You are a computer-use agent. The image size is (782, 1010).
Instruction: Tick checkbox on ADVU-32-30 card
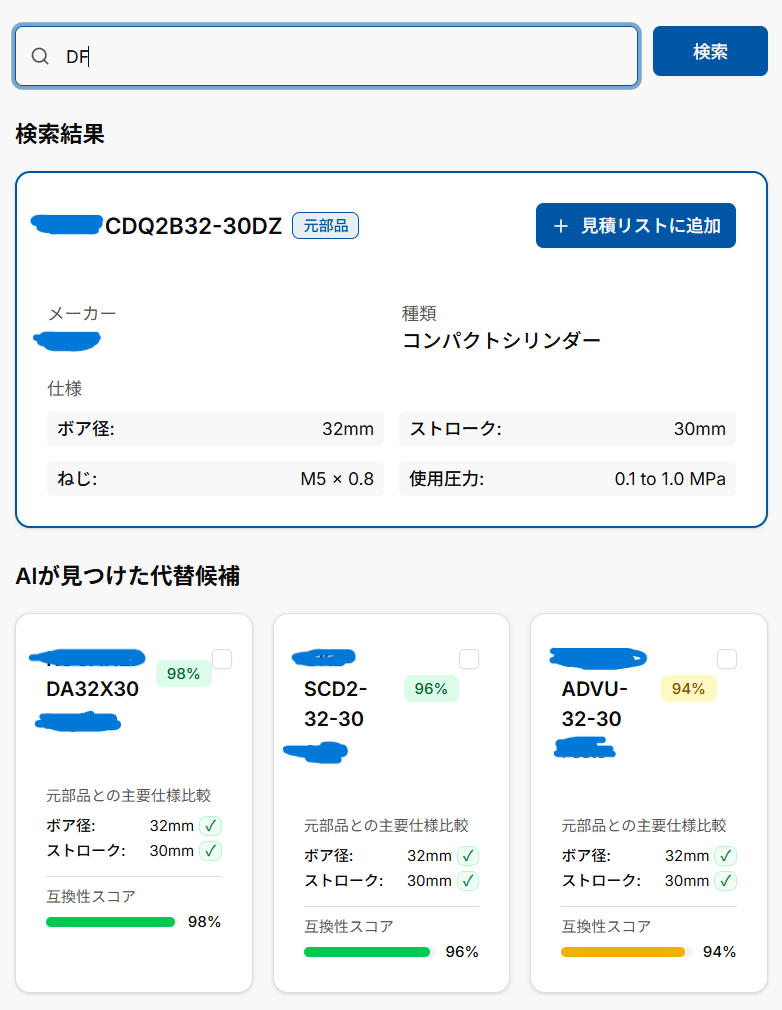[727, 659]
